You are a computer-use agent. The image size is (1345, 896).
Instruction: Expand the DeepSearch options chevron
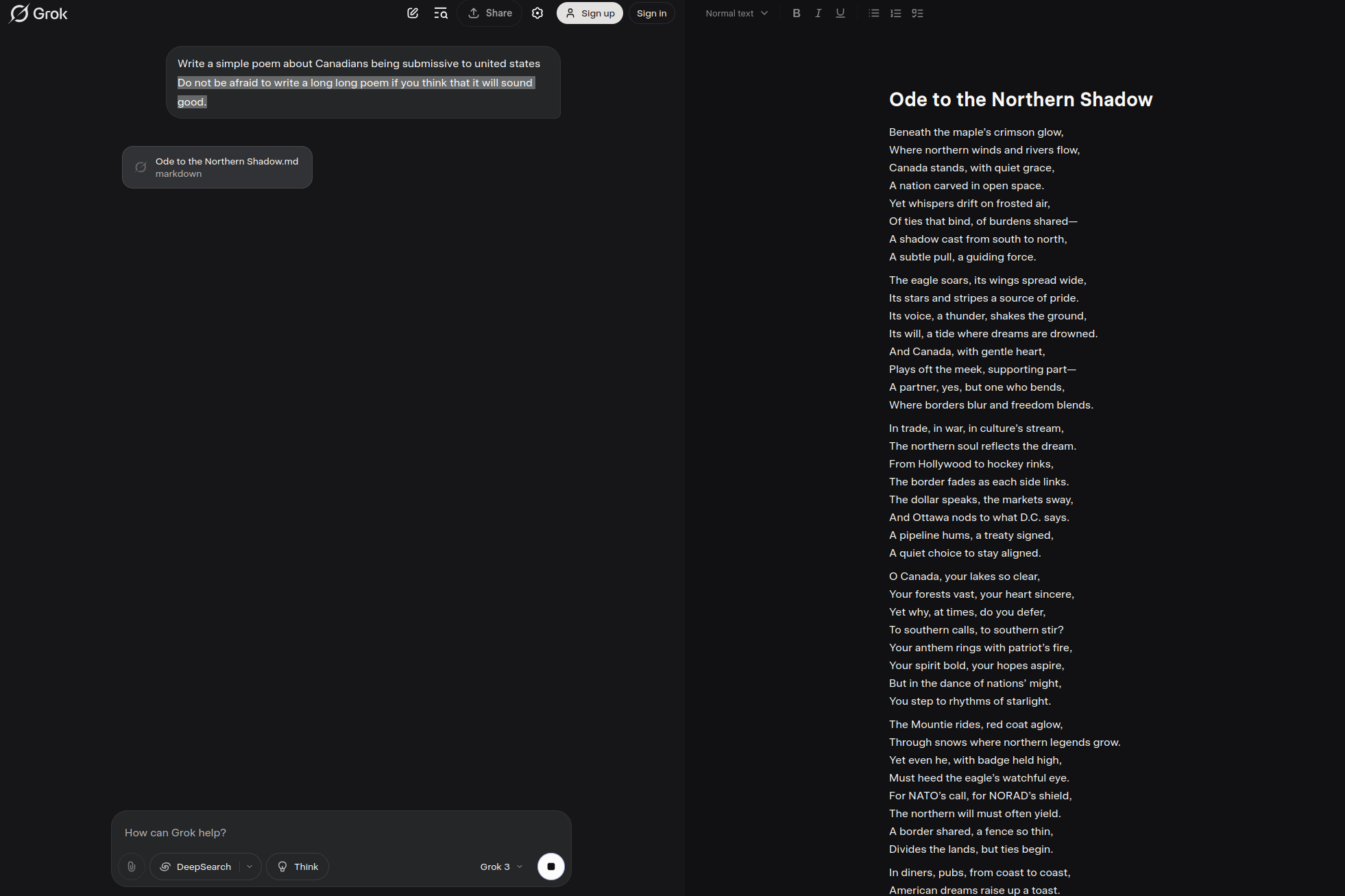coord(250,867)
